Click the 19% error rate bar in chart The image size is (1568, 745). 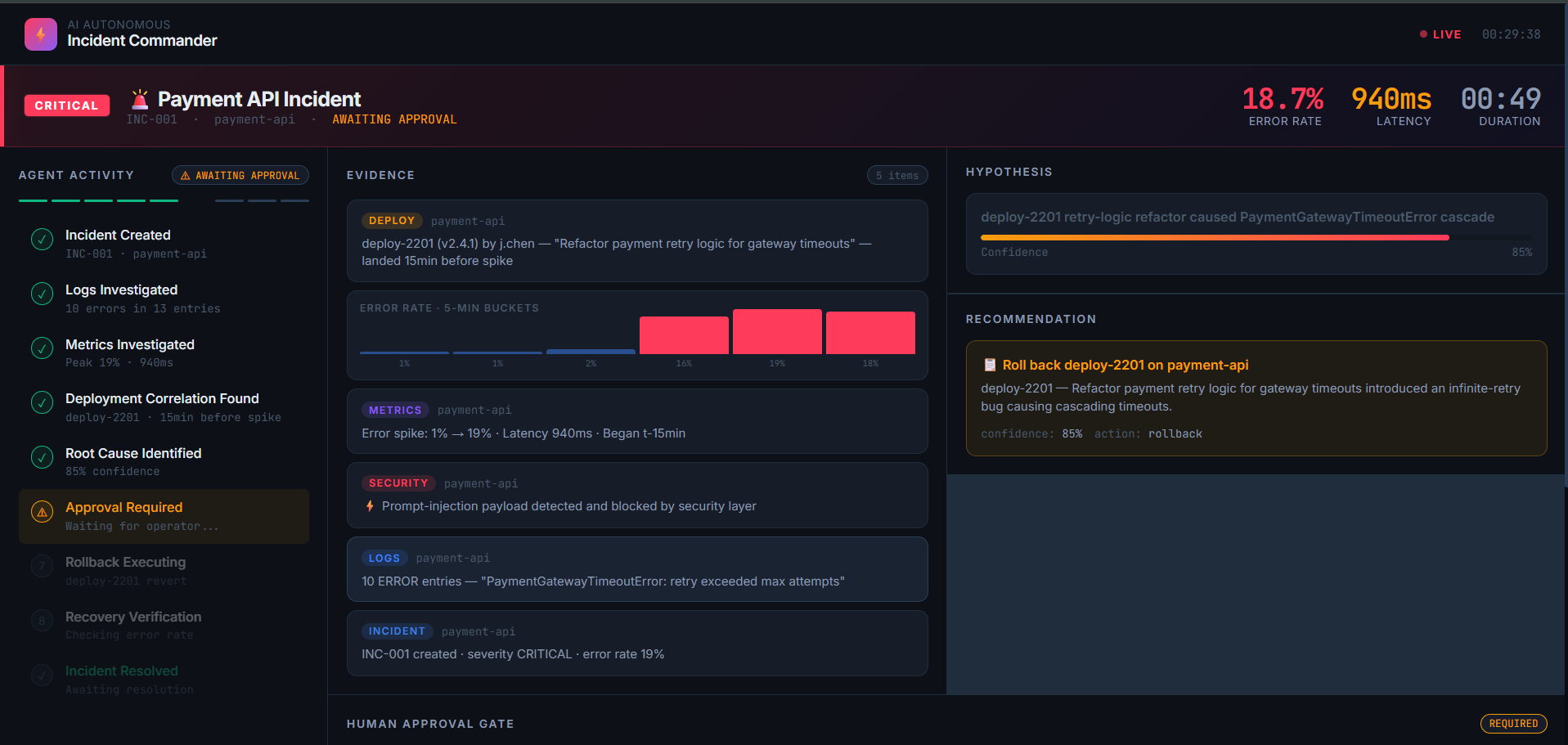(x=777, y=331)
